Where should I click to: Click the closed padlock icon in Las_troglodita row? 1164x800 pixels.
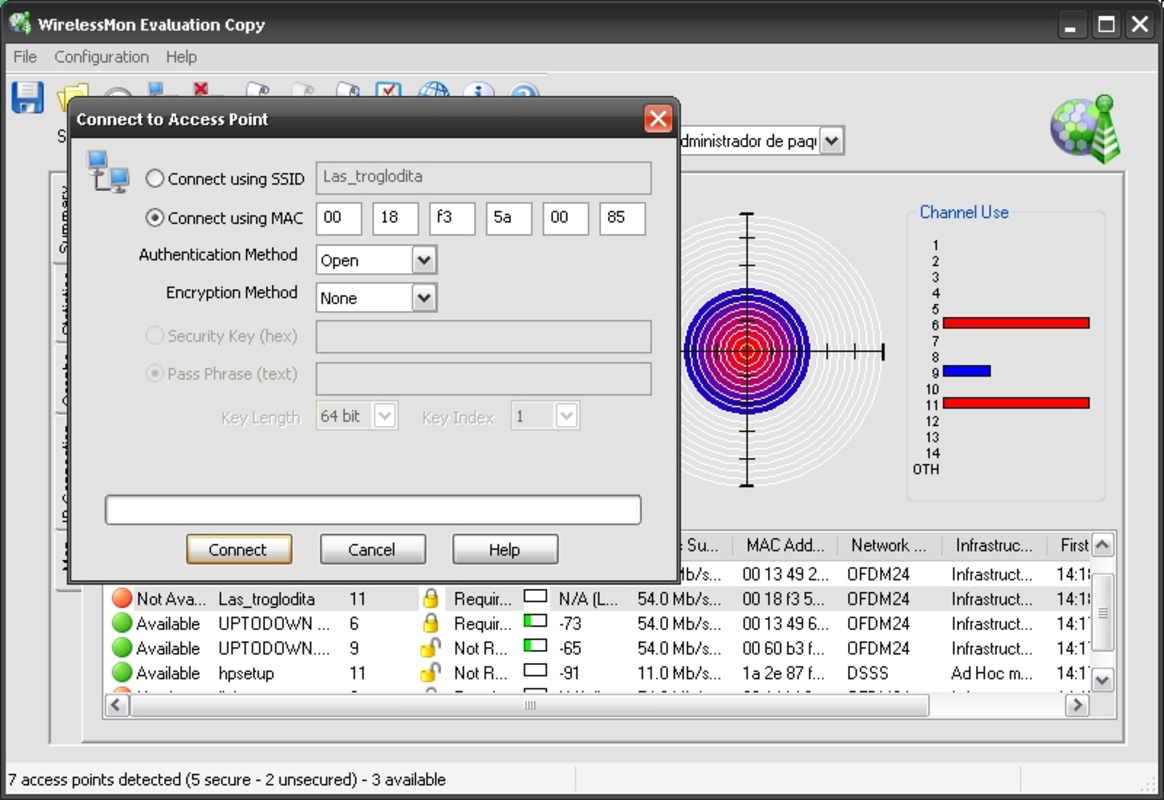click(x=431, y=598)
